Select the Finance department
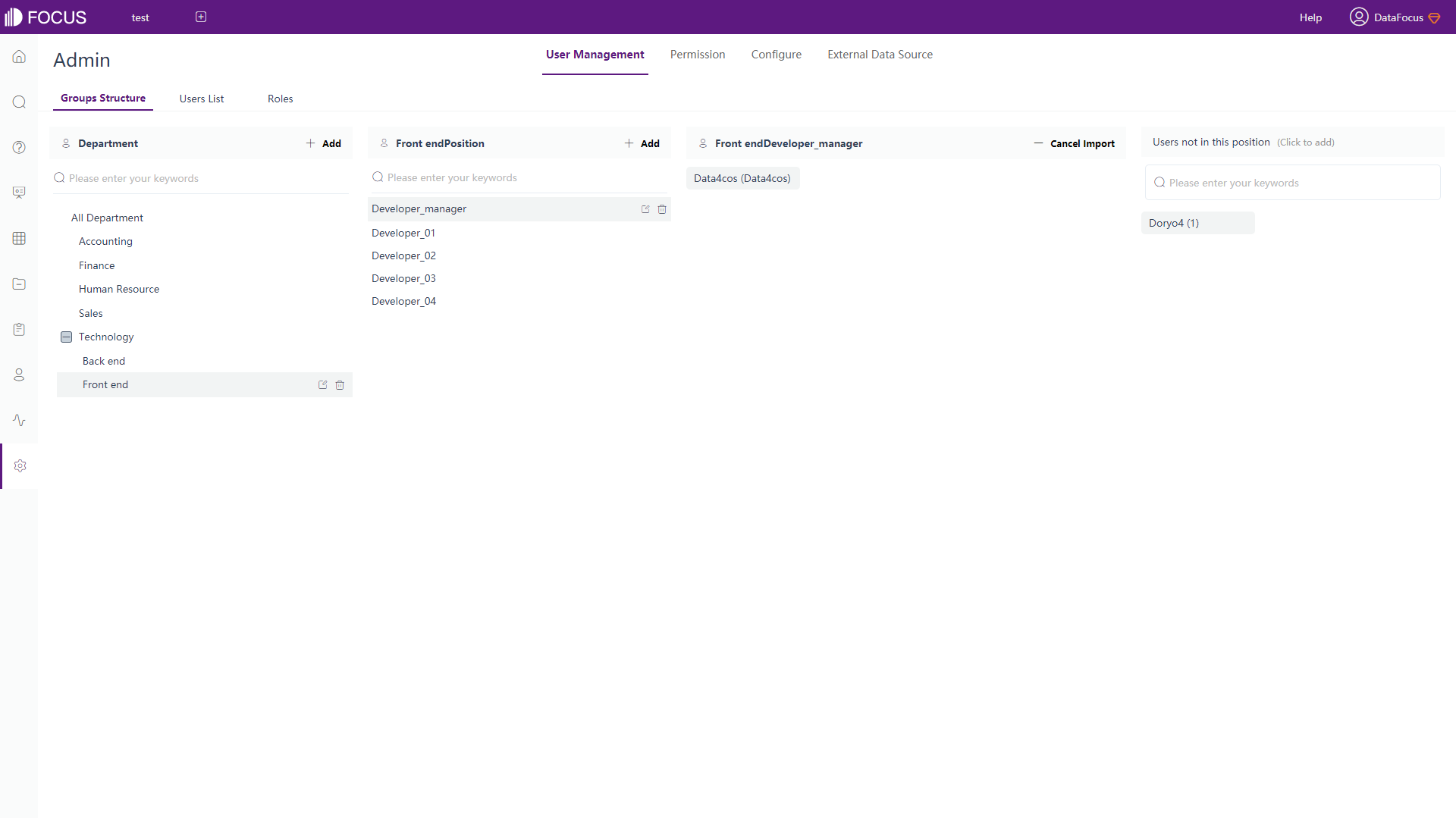Viewport: 1456px width, 818px height. tap(96, 265)
